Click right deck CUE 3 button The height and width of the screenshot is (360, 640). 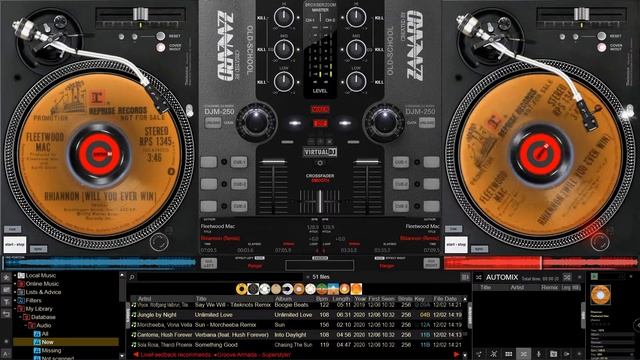point(400,206)
